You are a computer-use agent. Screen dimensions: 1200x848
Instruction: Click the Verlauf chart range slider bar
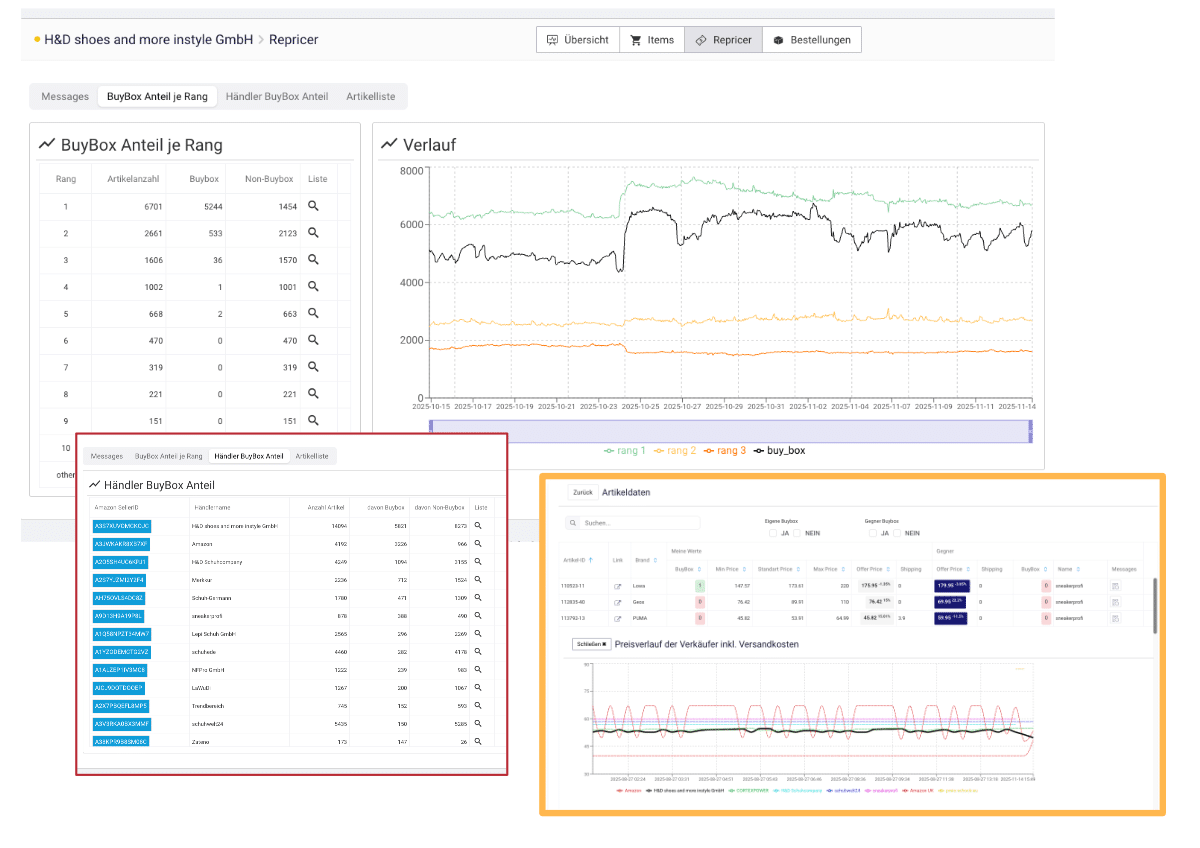coord(730,431)
